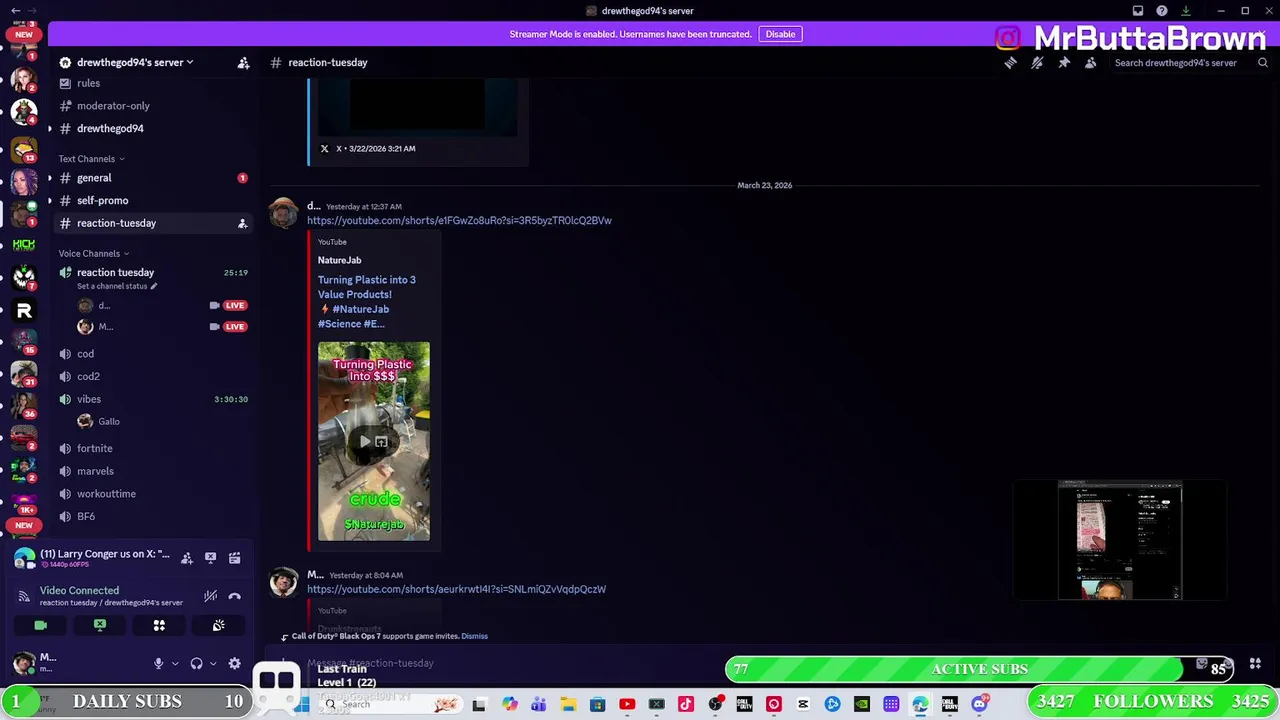
Task: Join the BF6 voice channel
Action: coord(86,517)
